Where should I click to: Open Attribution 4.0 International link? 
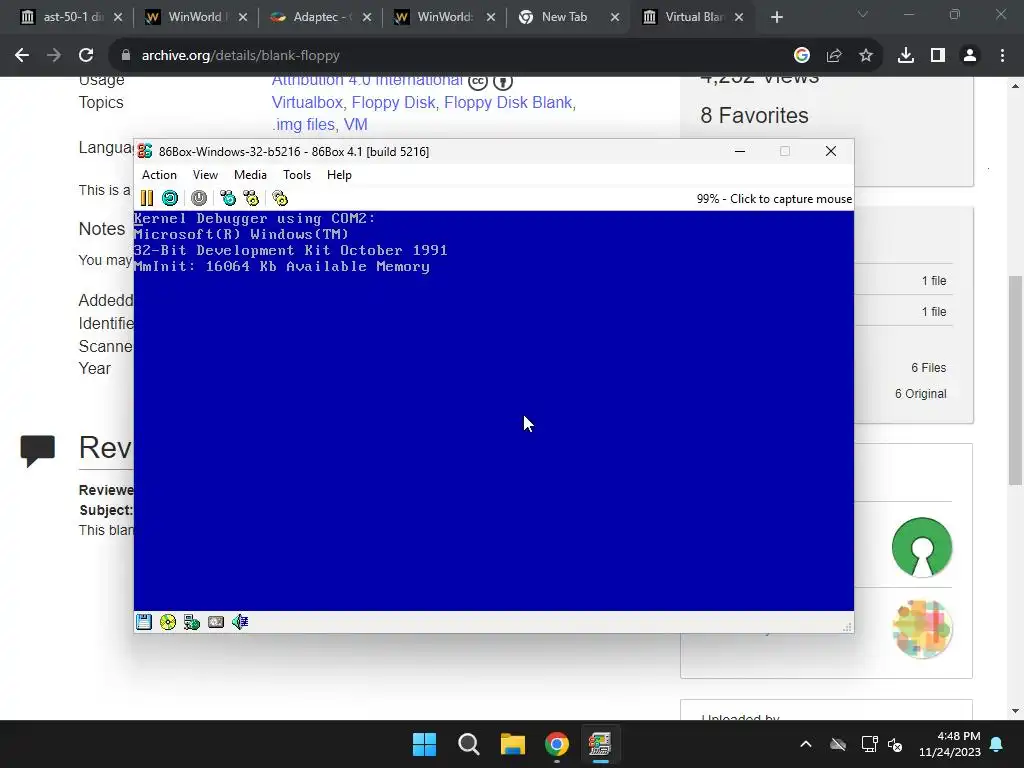click(x=367, y=80)
